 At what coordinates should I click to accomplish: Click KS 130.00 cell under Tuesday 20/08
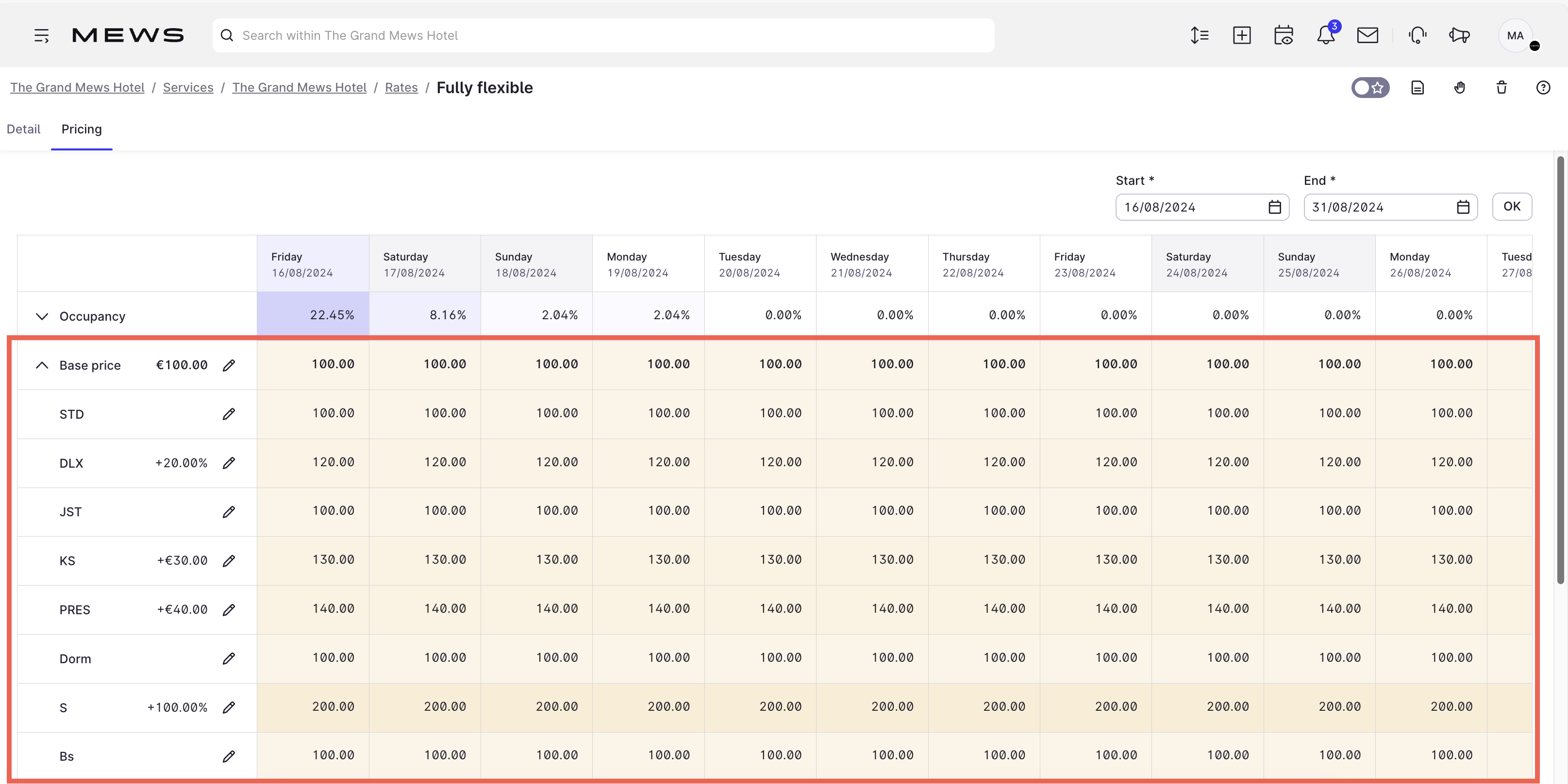(760, 560)
